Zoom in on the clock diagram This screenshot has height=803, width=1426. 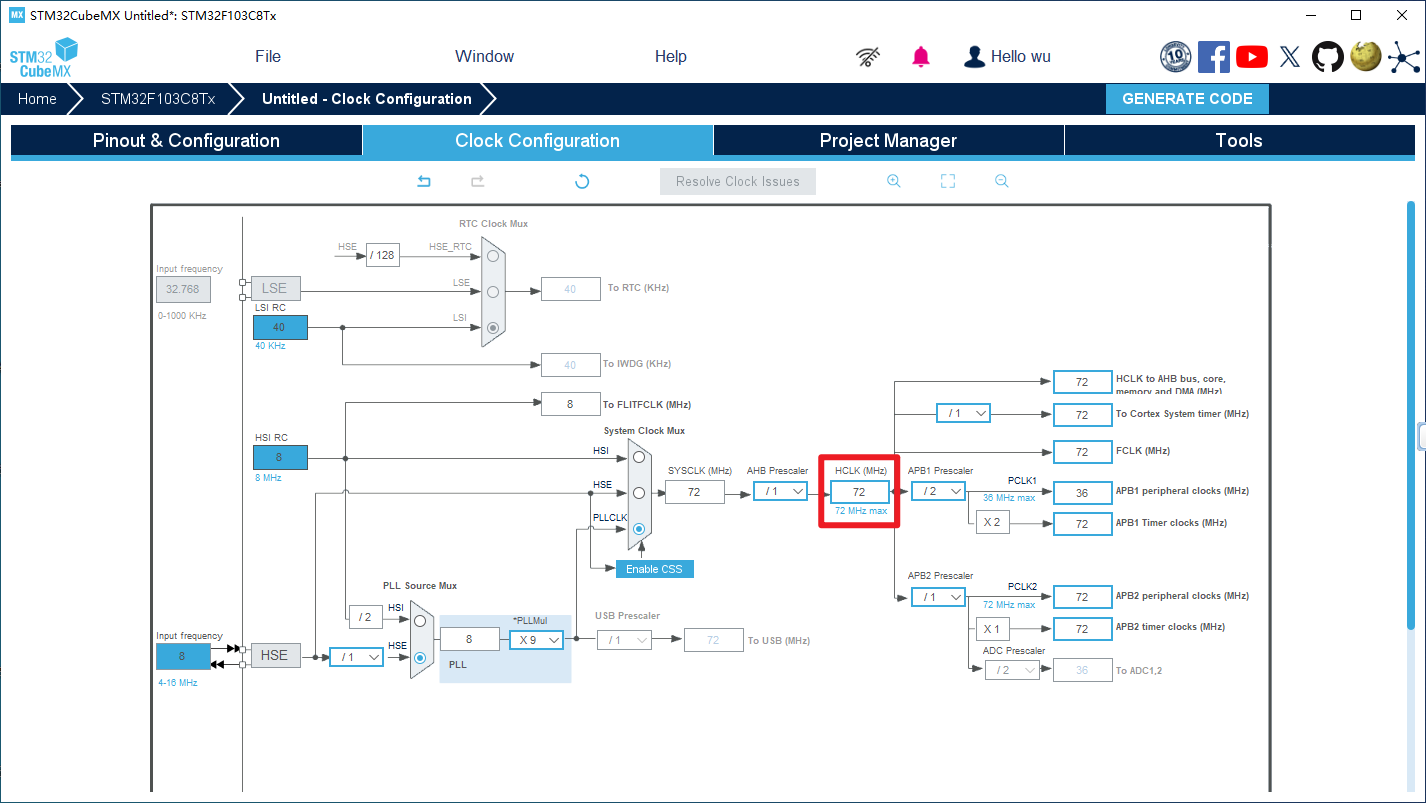894,181
